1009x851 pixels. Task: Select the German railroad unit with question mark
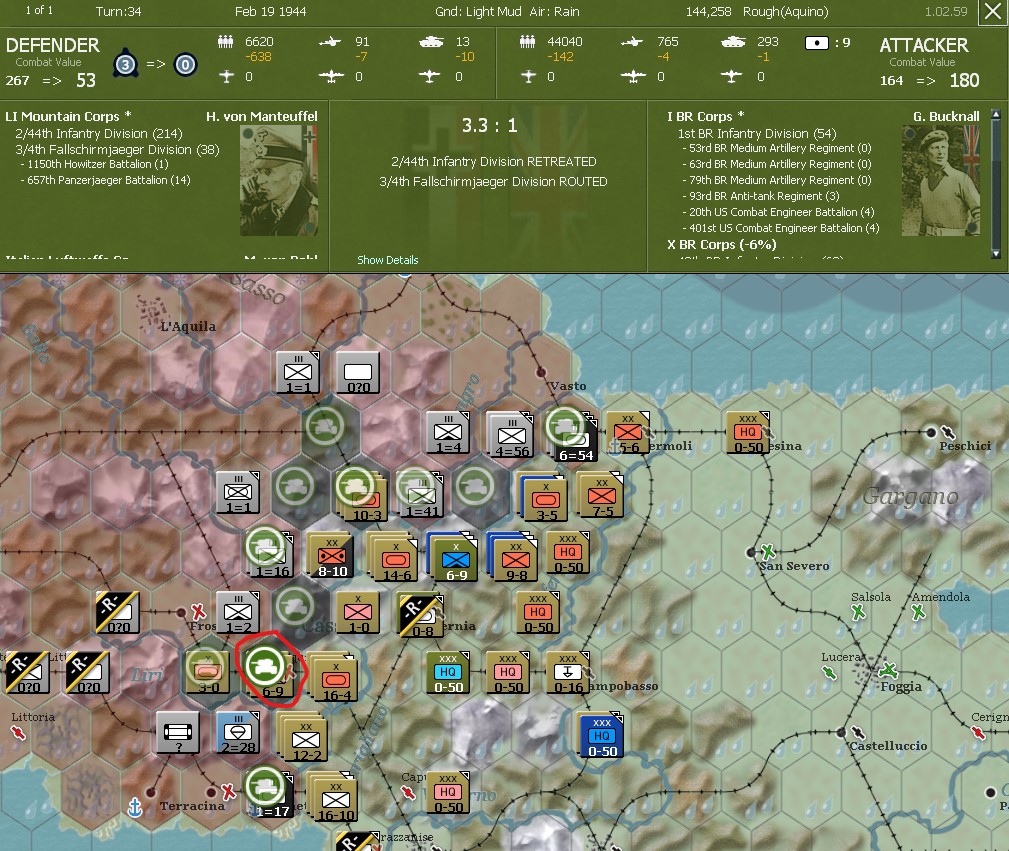tap(178, 733)
